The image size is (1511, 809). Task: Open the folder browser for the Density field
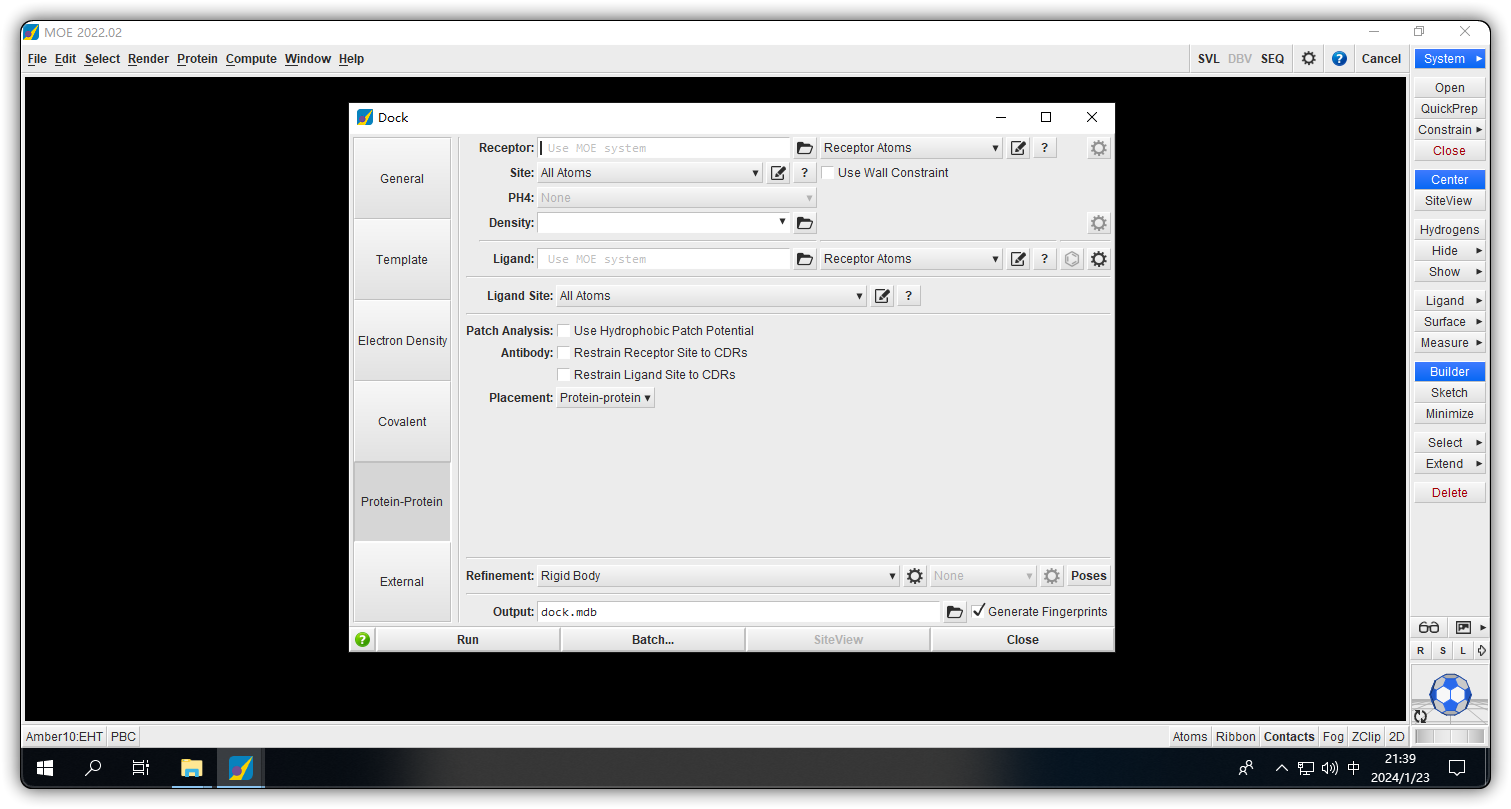pos(805,223)
